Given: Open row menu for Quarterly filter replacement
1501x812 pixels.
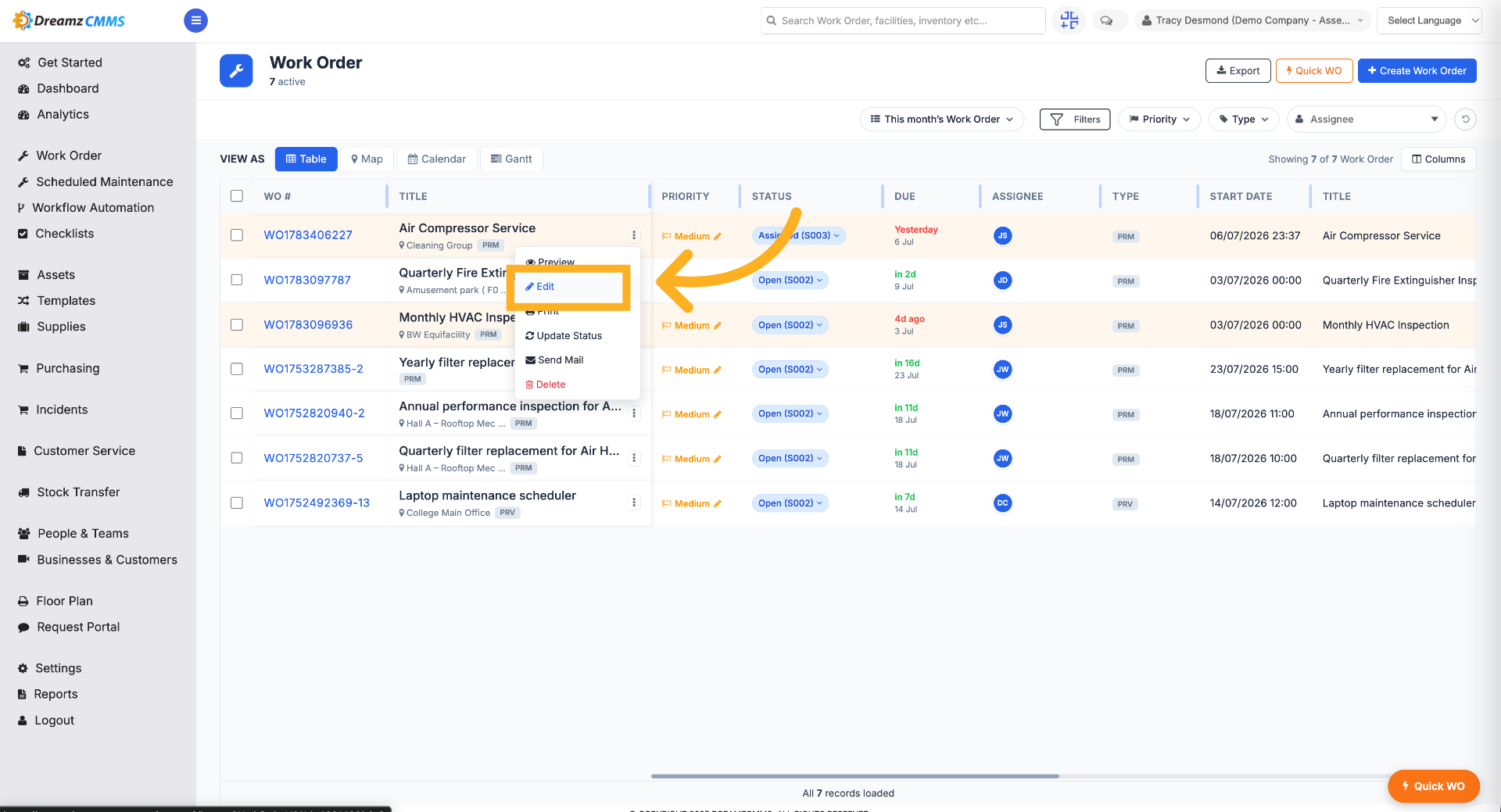Looking at the screenshot, I should [634, 458].
